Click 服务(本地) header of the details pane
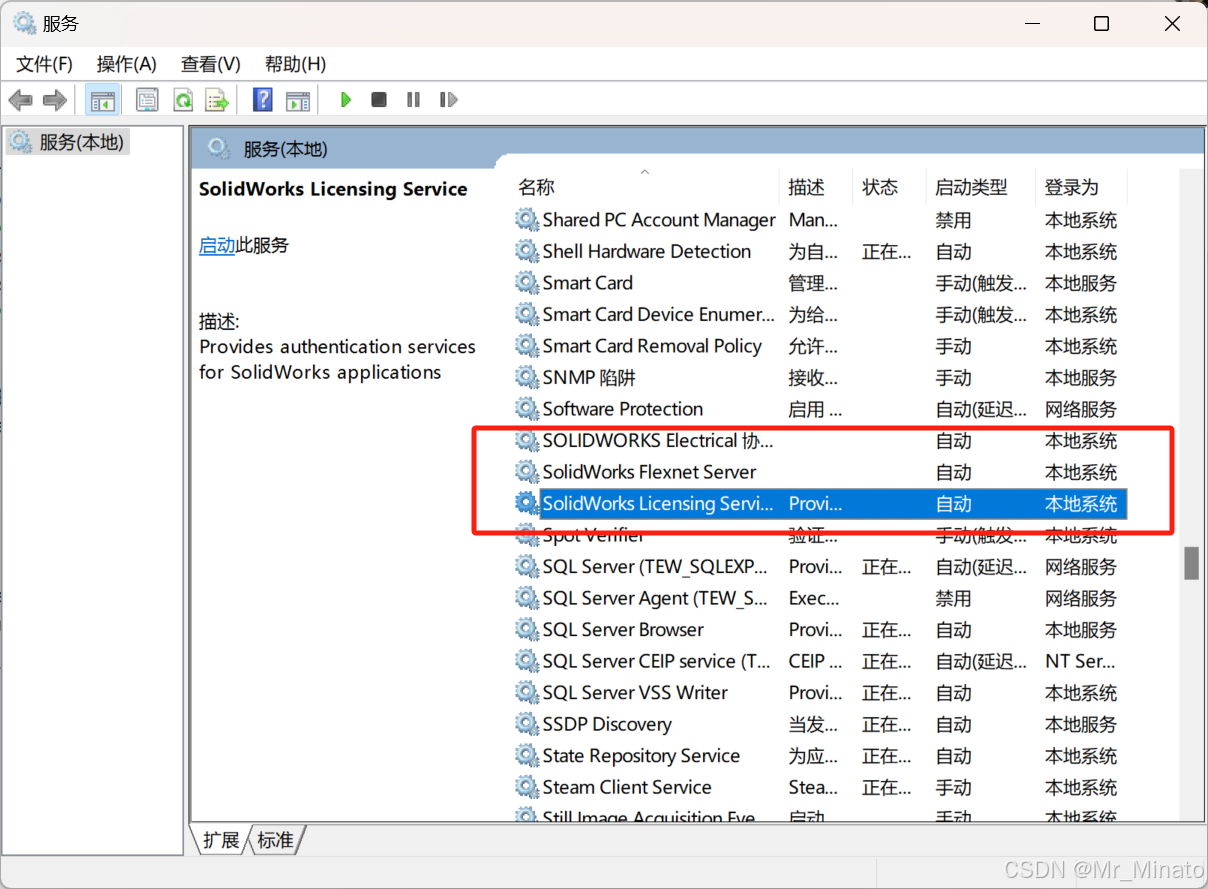 click(x=285, y=149)
